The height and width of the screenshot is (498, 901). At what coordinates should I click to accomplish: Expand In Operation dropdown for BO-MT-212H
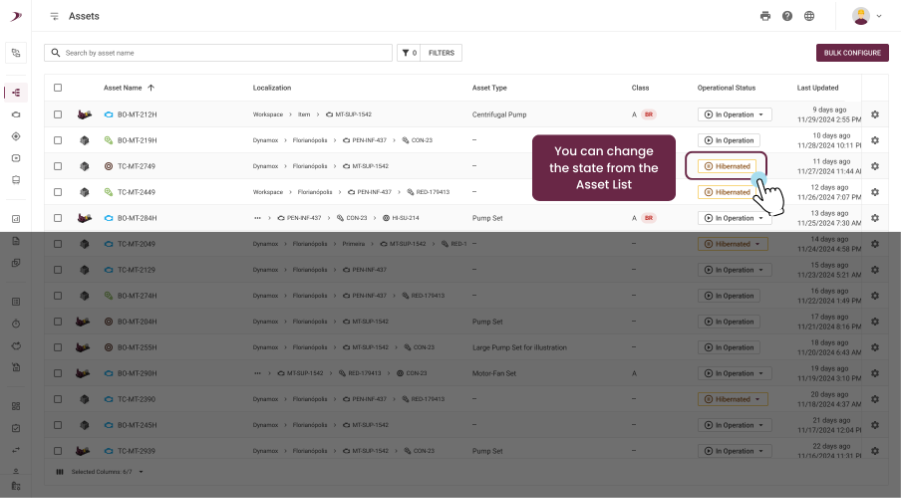(734, 114)
